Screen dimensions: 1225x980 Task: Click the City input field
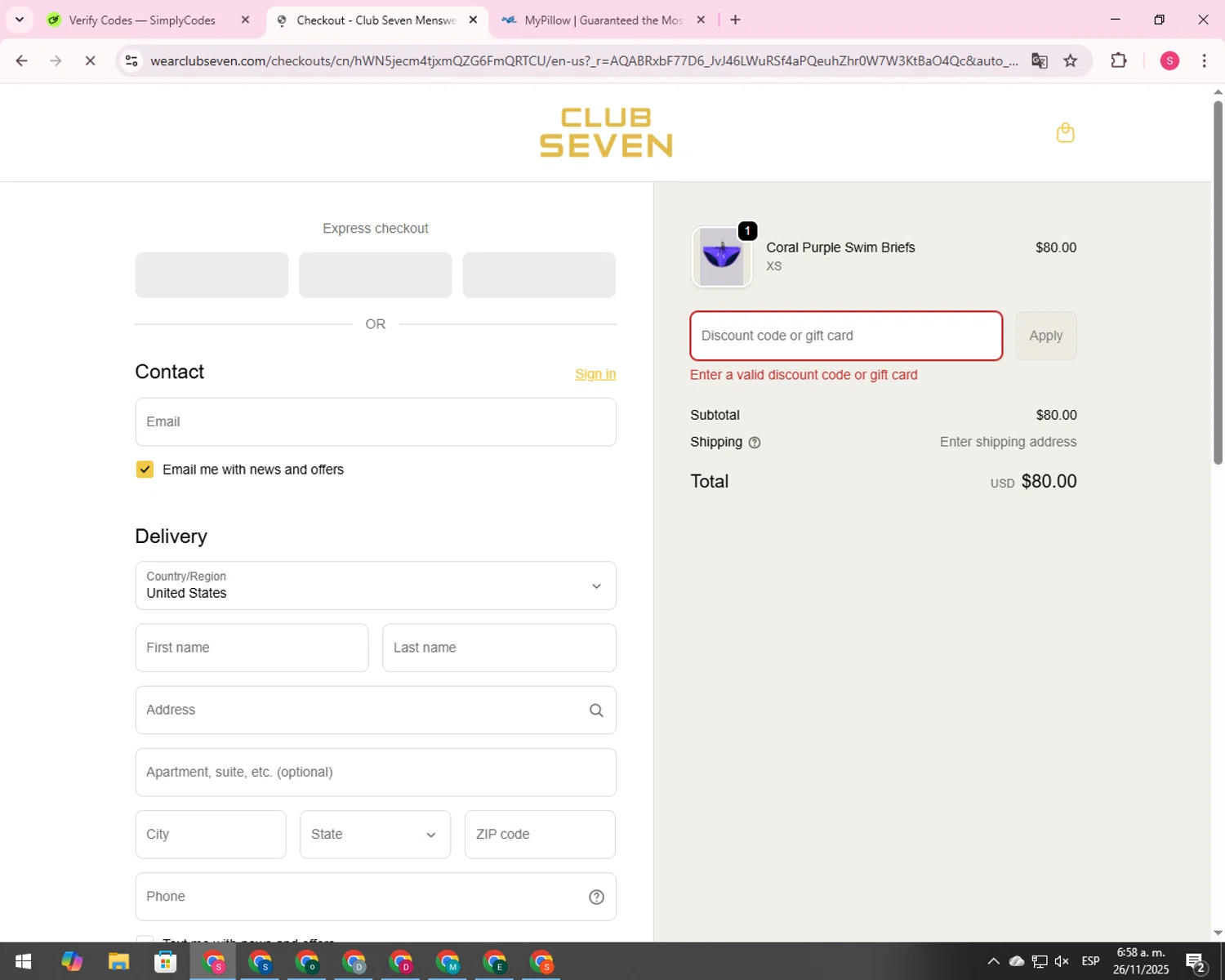point(211,835)
